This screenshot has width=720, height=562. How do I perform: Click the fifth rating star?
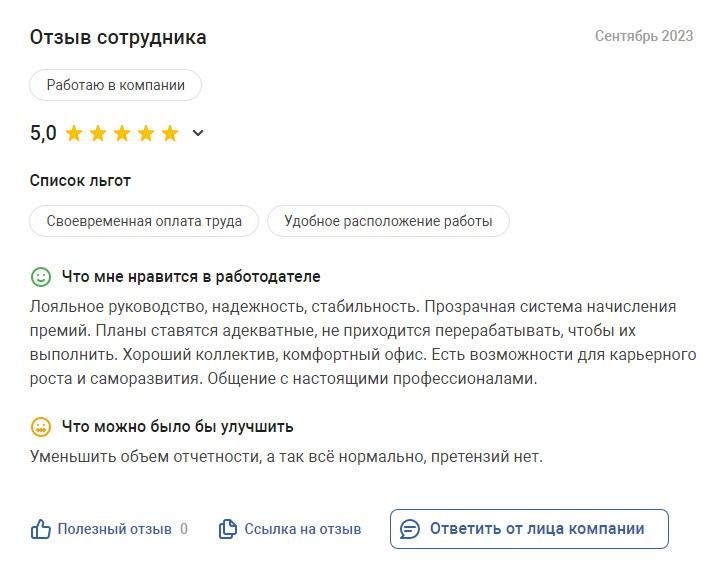click(170, 134)
